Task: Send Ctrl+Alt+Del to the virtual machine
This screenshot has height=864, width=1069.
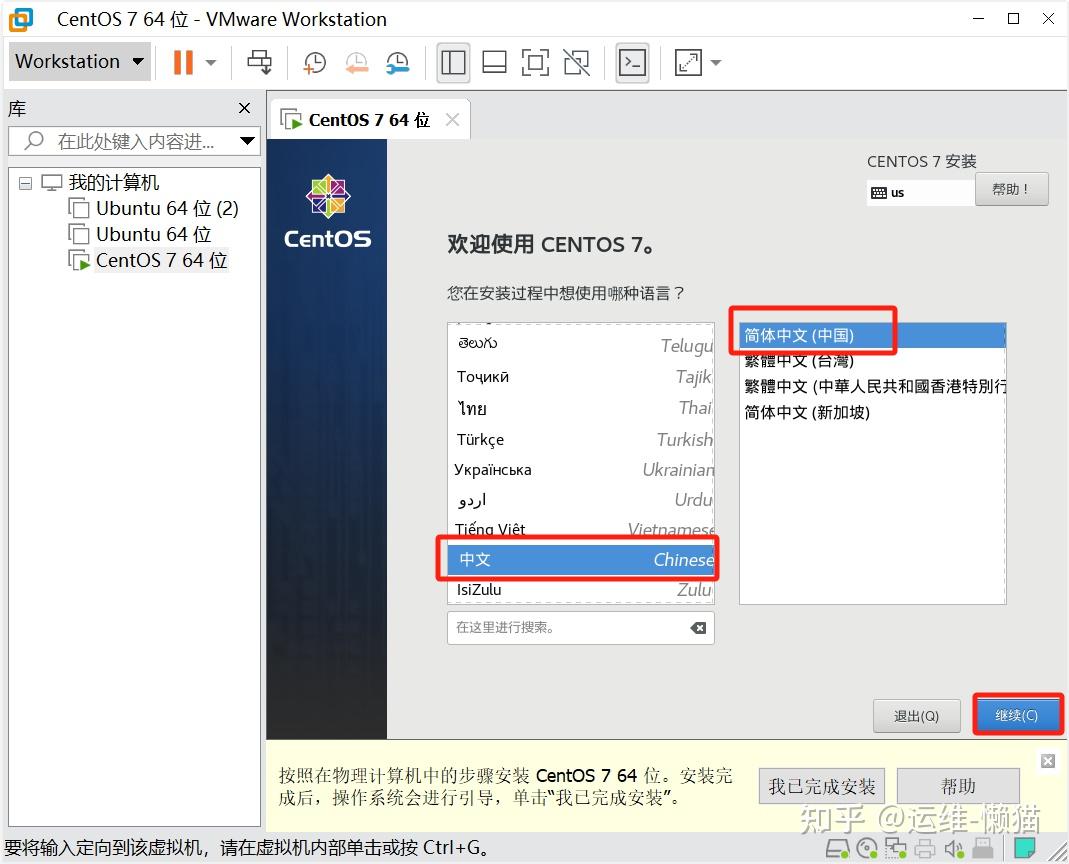Action: pos(259,62)
